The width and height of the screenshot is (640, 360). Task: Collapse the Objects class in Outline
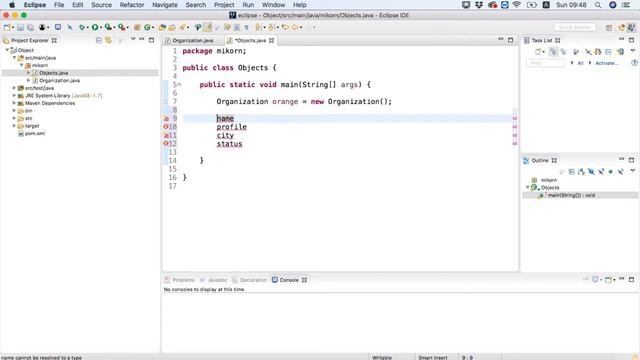pos(527,187)
